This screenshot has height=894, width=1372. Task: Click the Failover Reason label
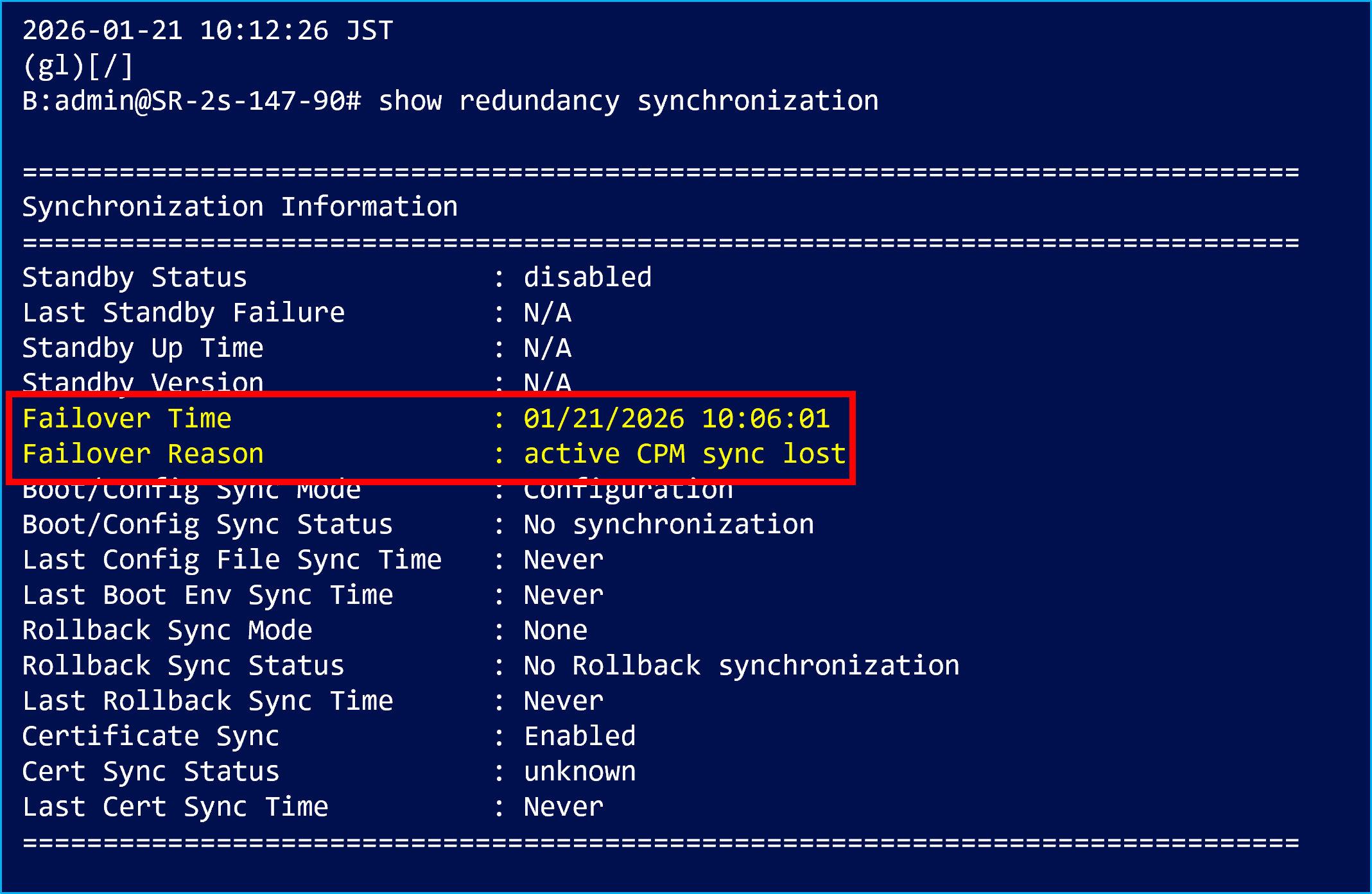[143, 454]
